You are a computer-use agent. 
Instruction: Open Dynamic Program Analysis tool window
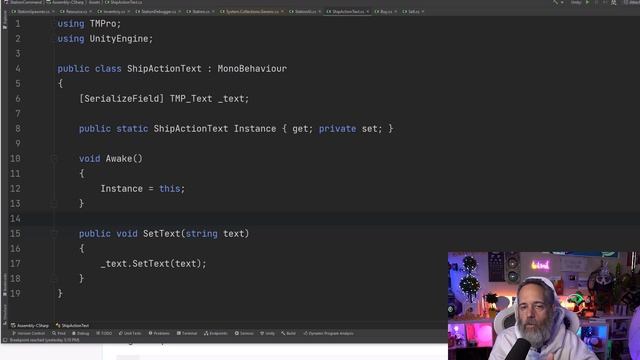point(329,333)
